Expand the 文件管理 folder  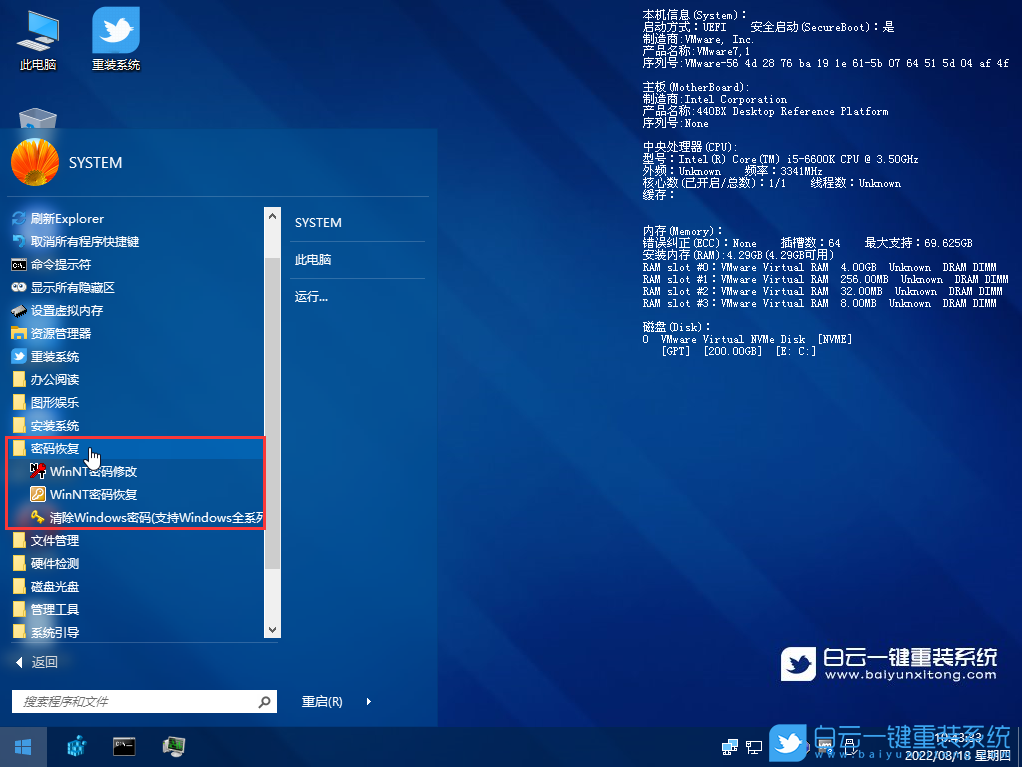(54, 540)
